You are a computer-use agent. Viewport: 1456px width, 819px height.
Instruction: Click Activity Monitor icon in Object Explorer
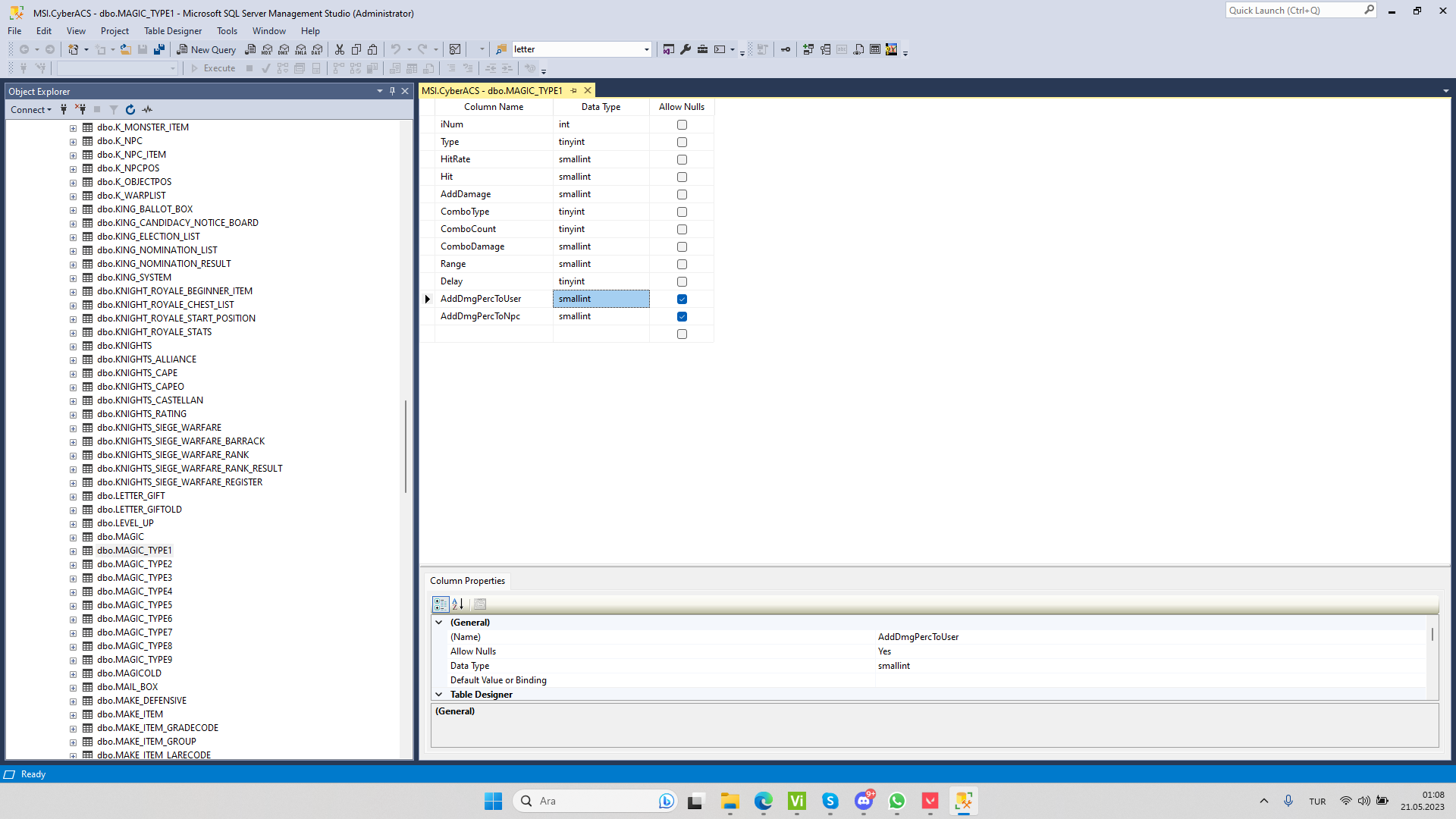(x=147, y=109)
